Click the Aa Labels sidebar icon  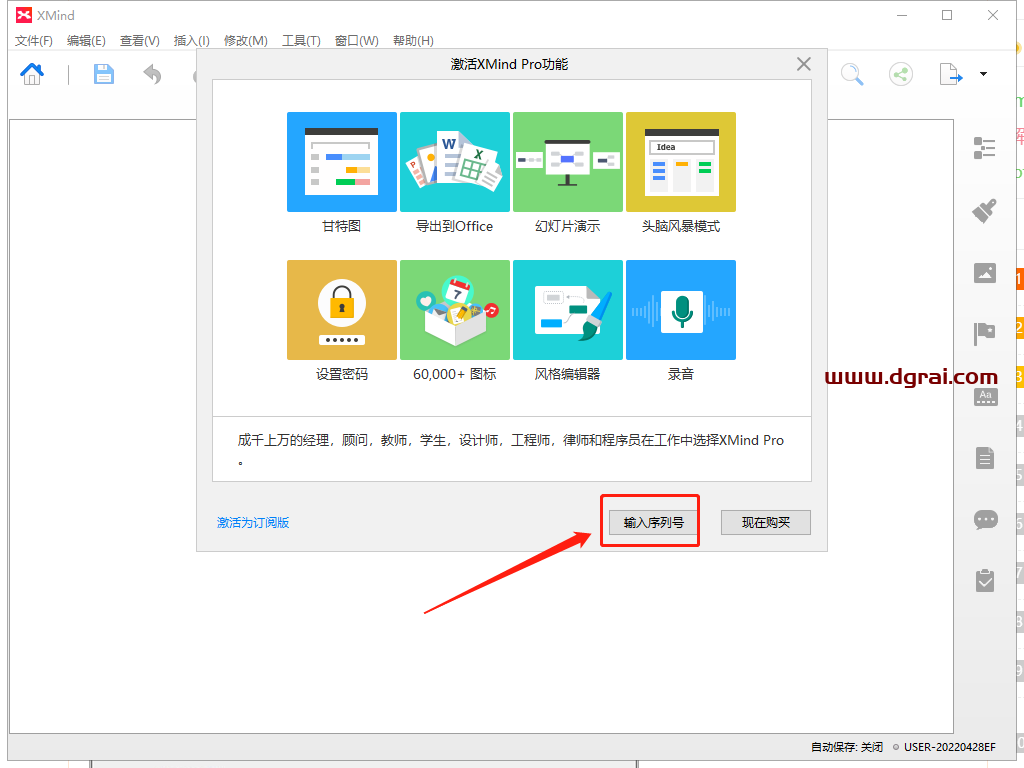click(985, 396)
